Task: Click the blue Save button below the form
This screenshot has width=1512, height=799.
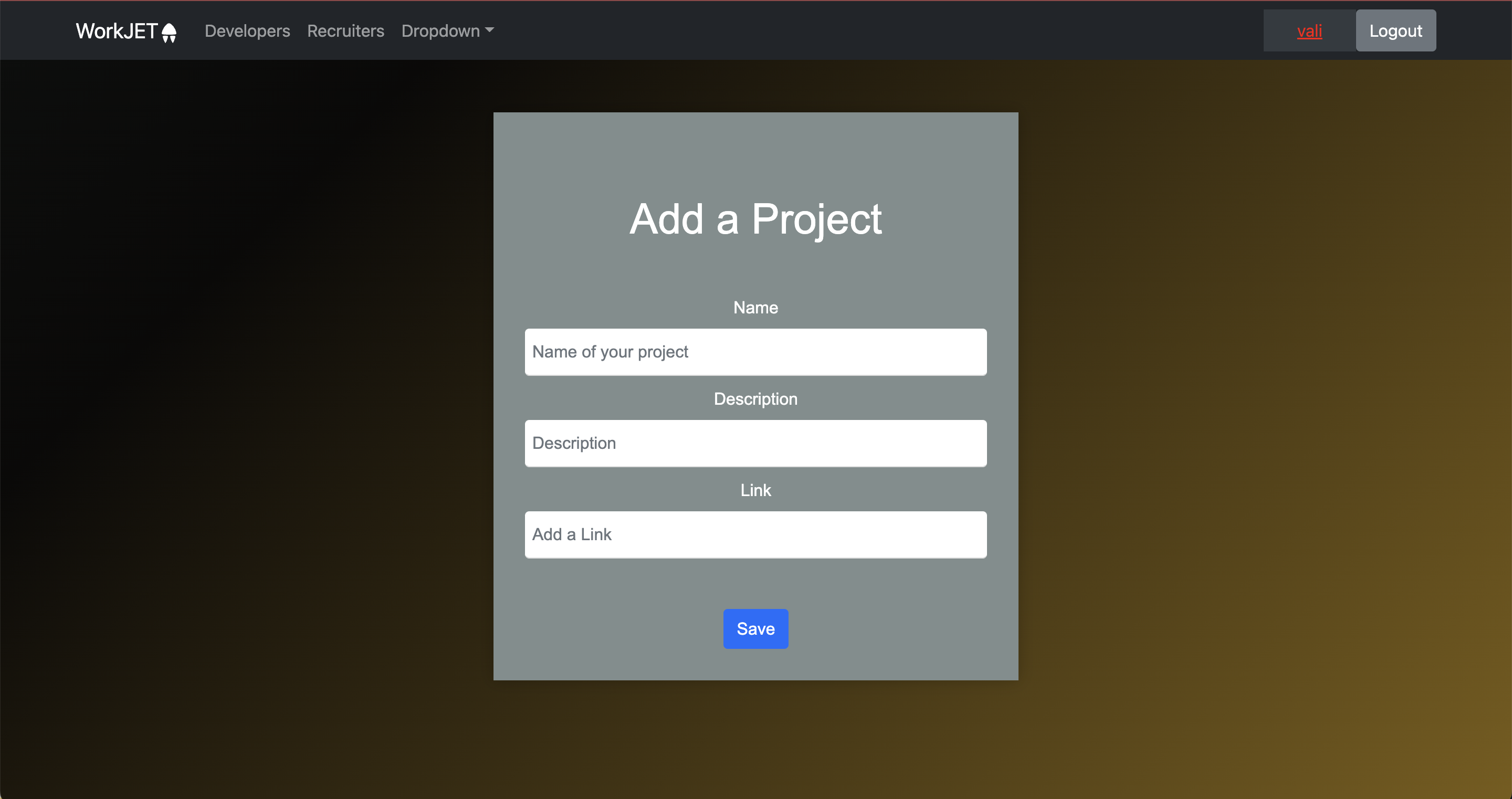Action: [755, 629]
